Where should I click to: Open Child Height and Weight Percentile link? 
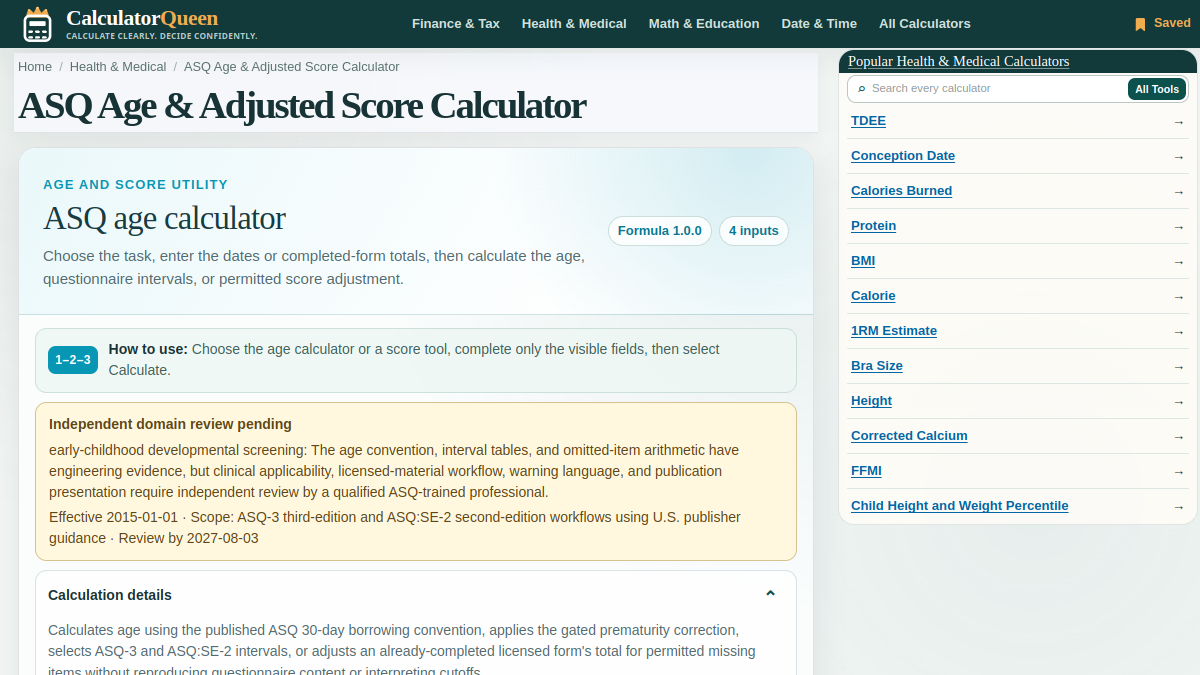click(960, 506)
